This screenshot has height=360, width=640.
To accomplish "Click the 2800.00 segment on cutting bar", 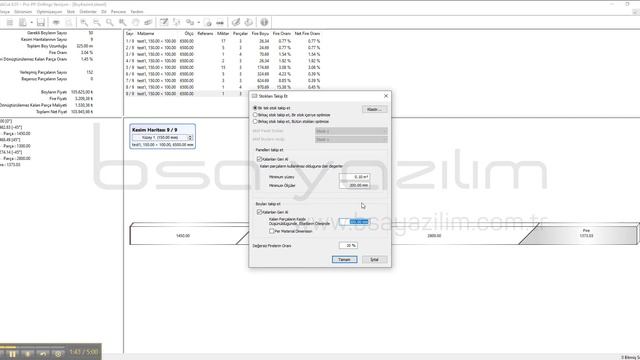I will [x=434, y=236].
